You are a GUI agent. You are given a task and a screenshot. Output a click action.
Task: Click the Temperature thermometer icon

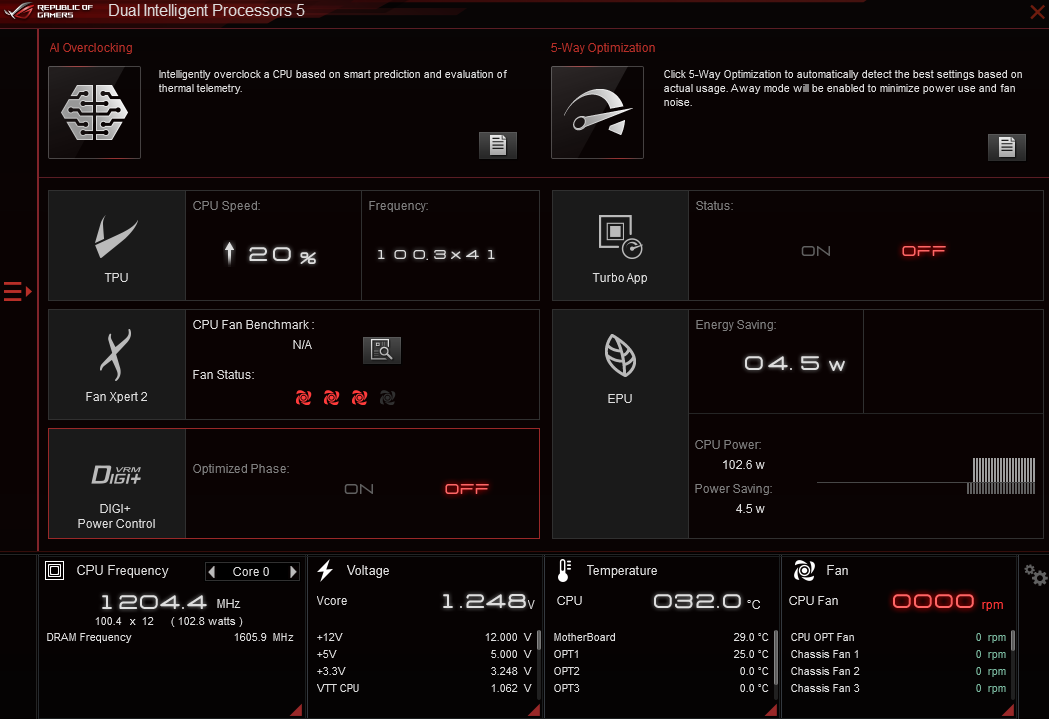(x=563, y=571)
